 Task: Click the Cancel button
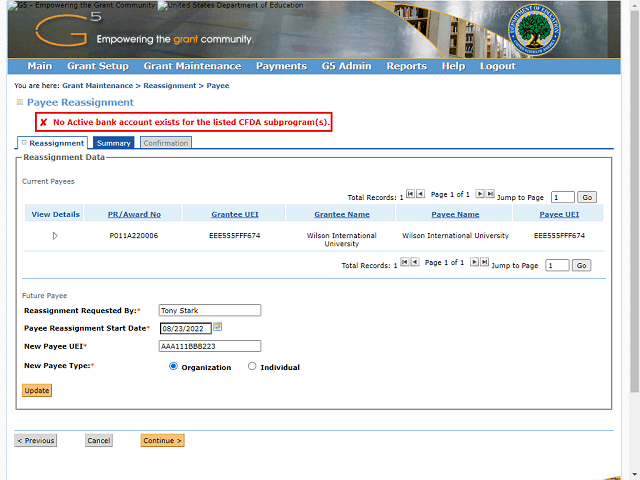coord(99,440)
